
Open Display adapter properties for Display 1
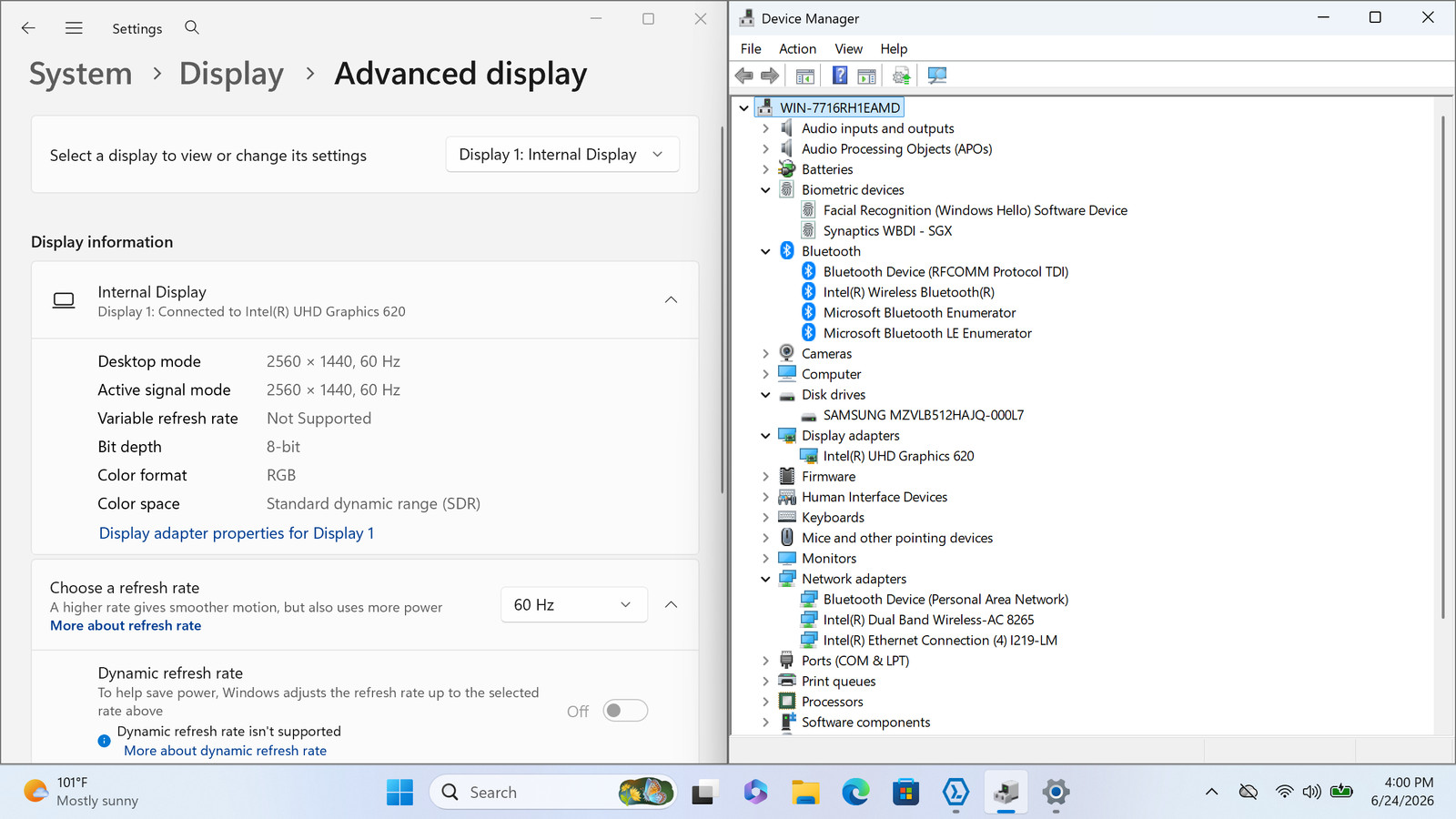237,533
